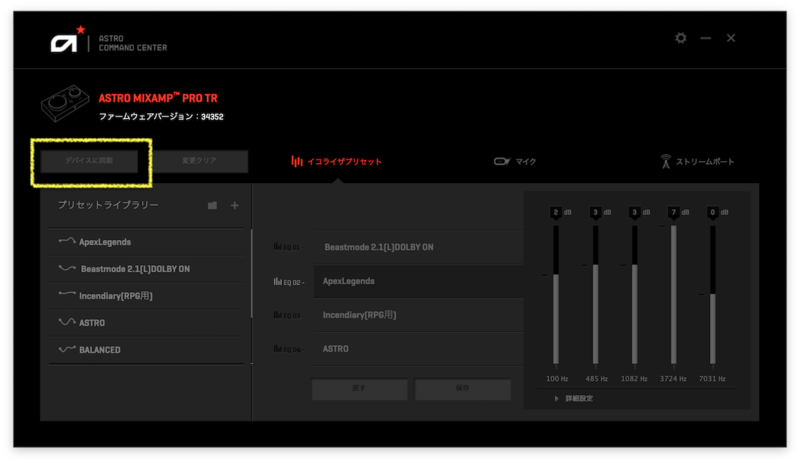The height and width of the screenshot is (463, 800).
Task: Select EQ 01 slot Beastmode 2.1(L)DOLBY ON
Action: point(418,247)
